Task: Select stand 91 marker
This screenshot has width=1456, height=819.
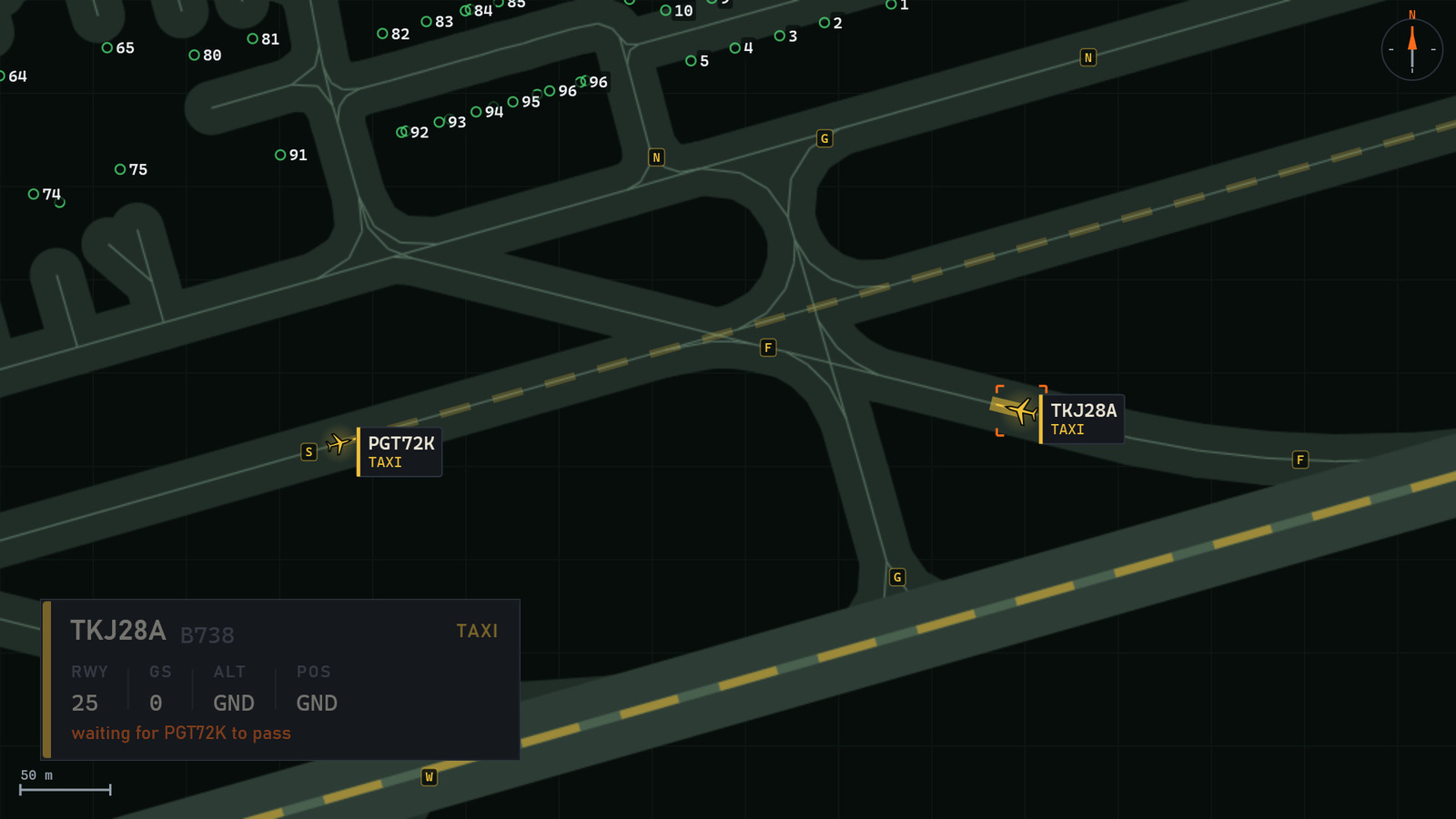Action: tap(280, 155)
